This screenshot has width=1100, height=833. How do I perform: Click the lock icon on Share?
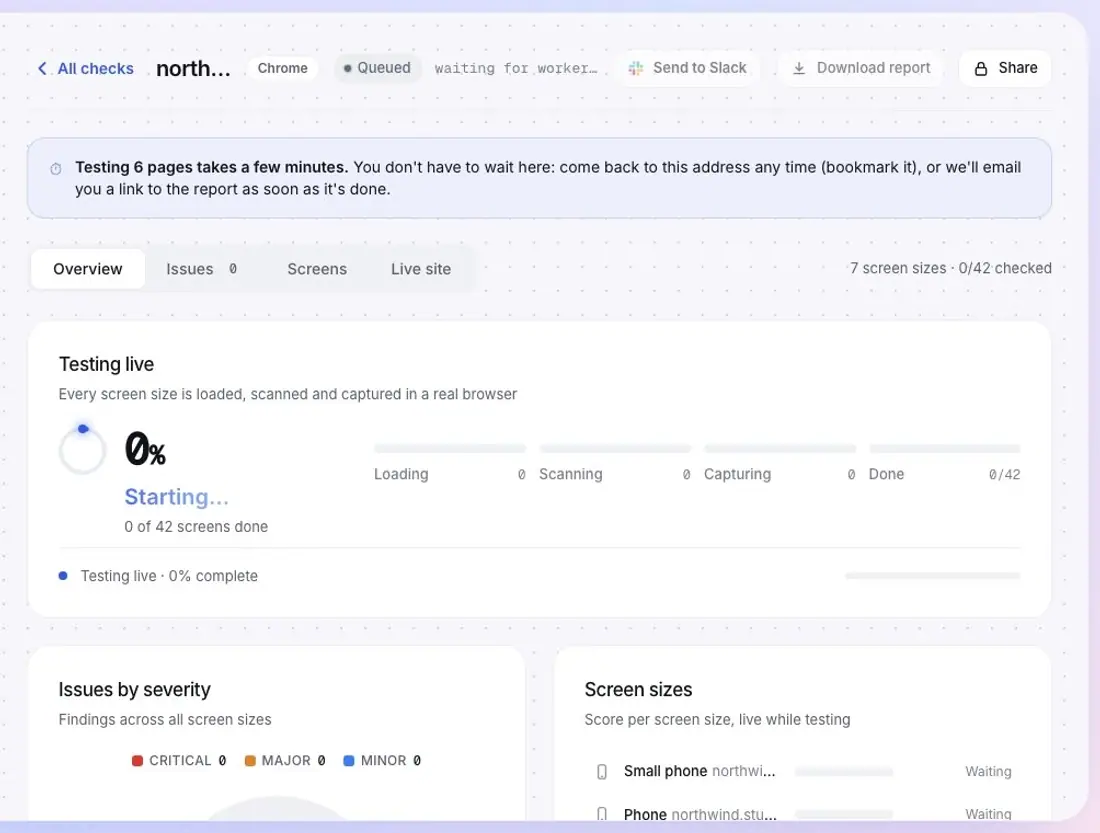click(x=981, y=68)
